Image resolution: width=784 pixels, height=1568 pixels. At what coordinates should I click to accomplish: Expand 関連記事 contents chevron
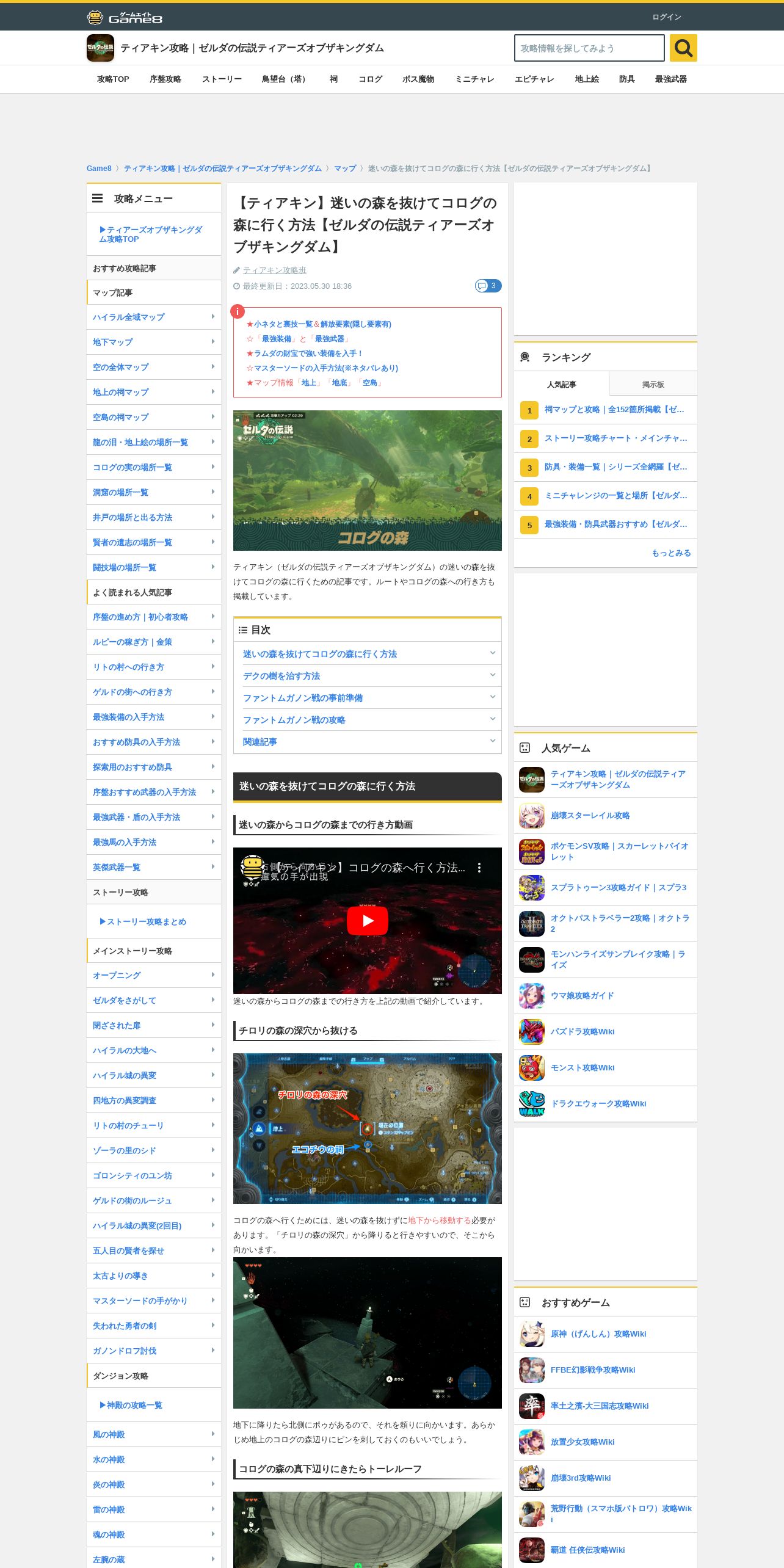pos(492,741)
